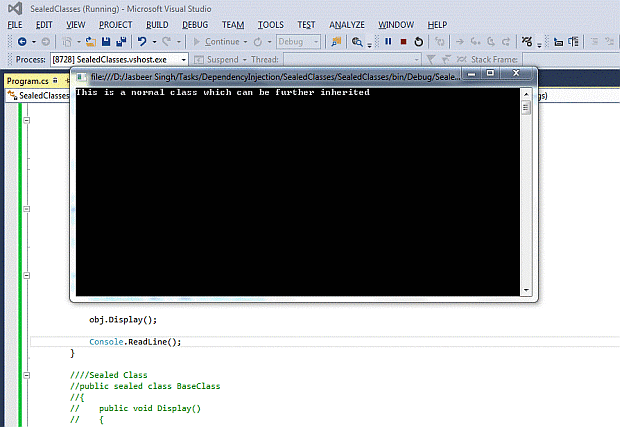This screenshot has height=427, width=620.
Task: Click the Show Next Statement arrow icon
Action: 459,42
